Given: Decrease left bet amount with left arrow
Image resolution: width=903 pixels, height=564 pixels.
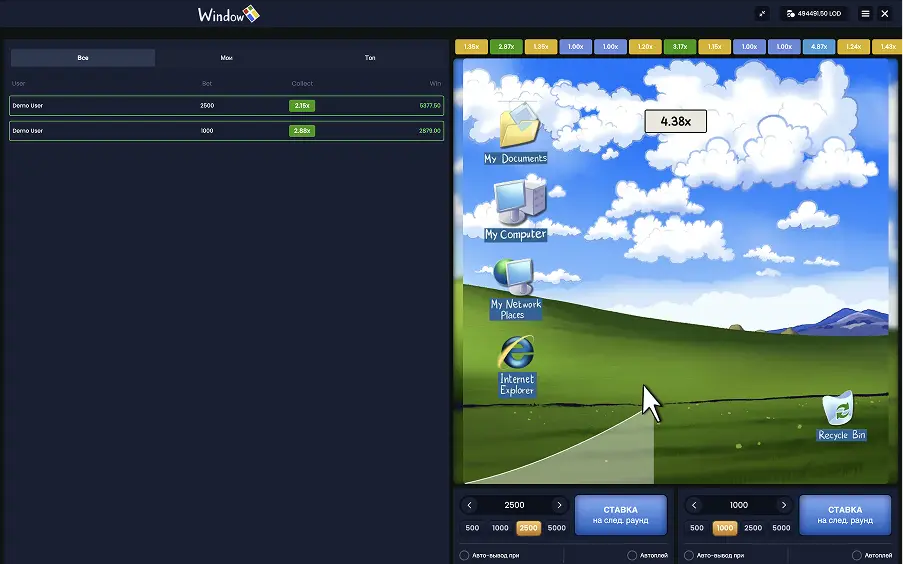Looking at the screenshot, I should pos(470,505).
